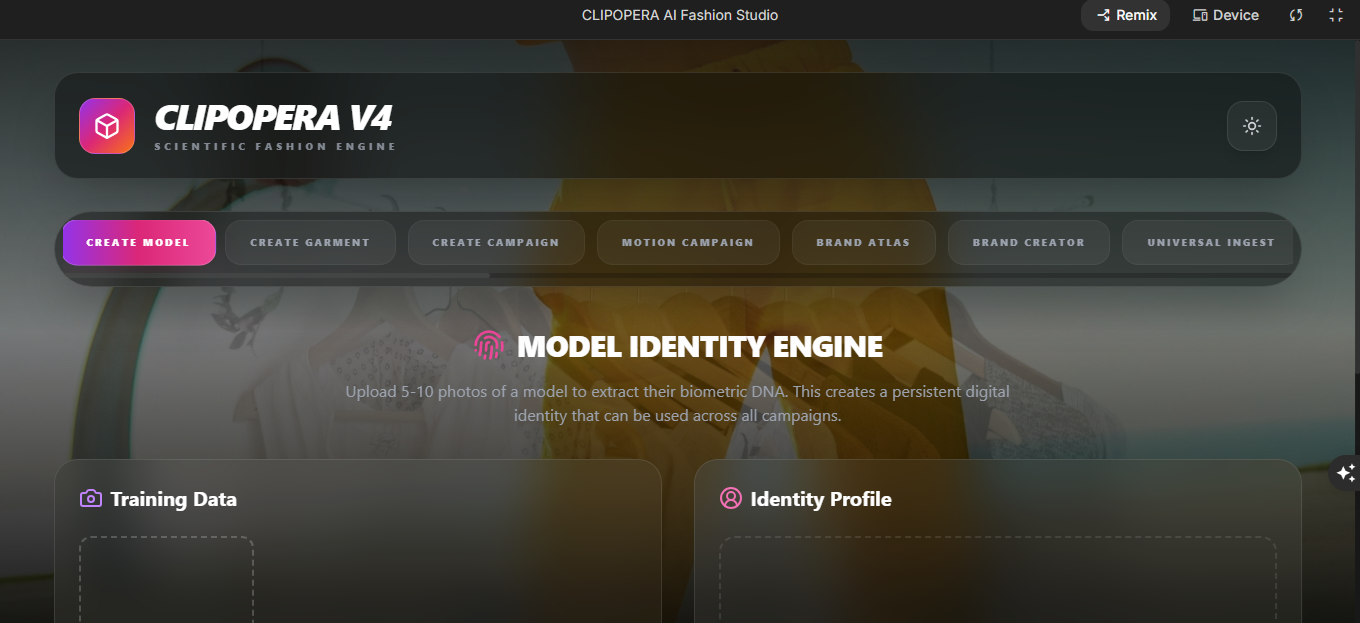The height and width of the screenshot is (623, 1360).
Task: Open the Device preview option
Action: pos(1226,15)
